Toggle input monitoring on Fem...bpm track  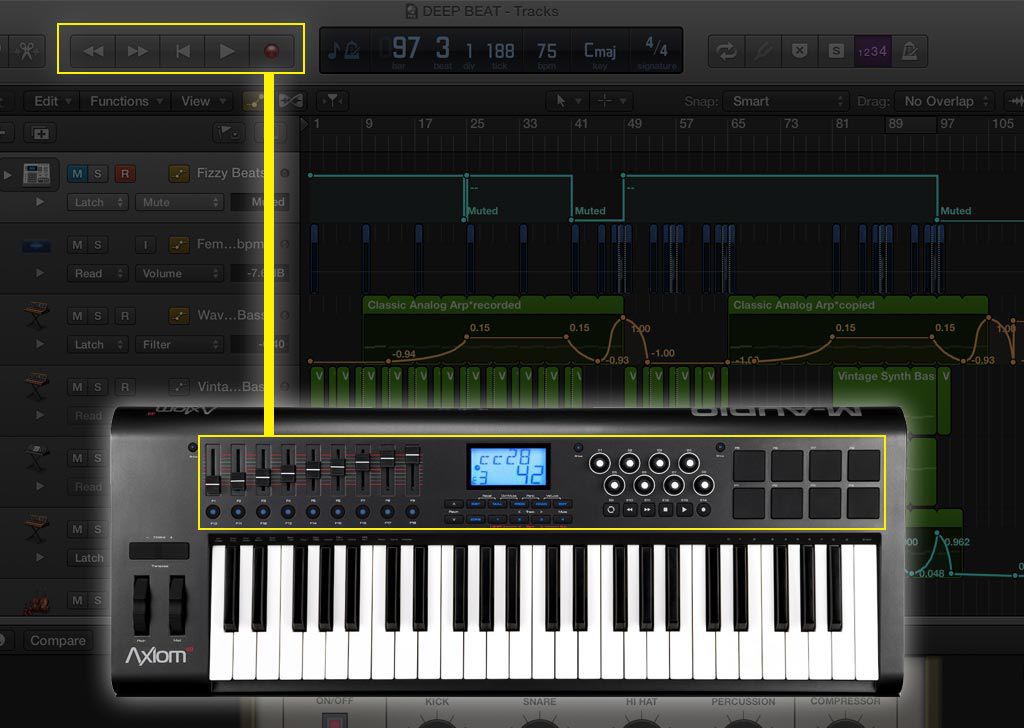pos(145,245)
